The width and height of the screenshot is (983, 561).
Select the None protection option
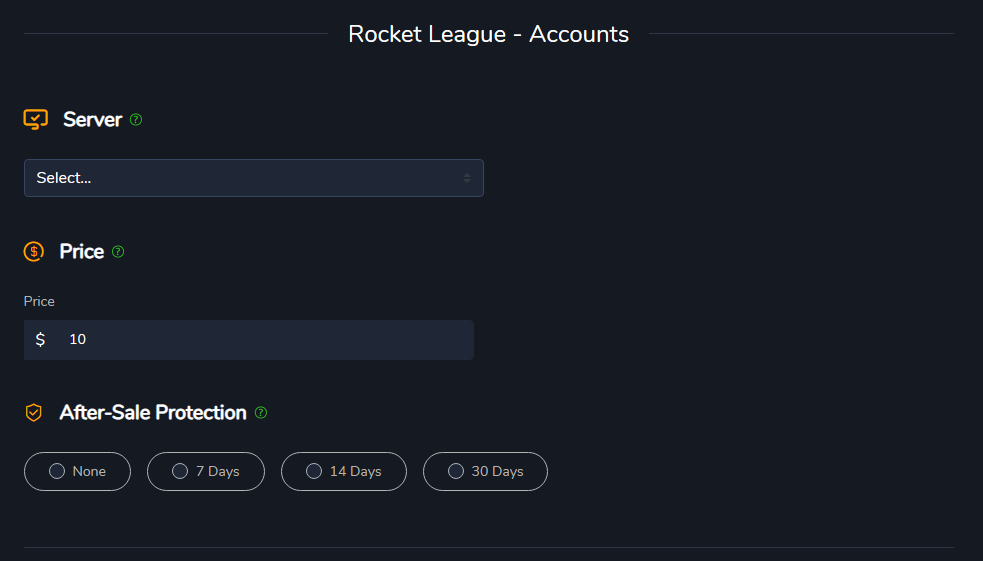(x=77, y=472)
